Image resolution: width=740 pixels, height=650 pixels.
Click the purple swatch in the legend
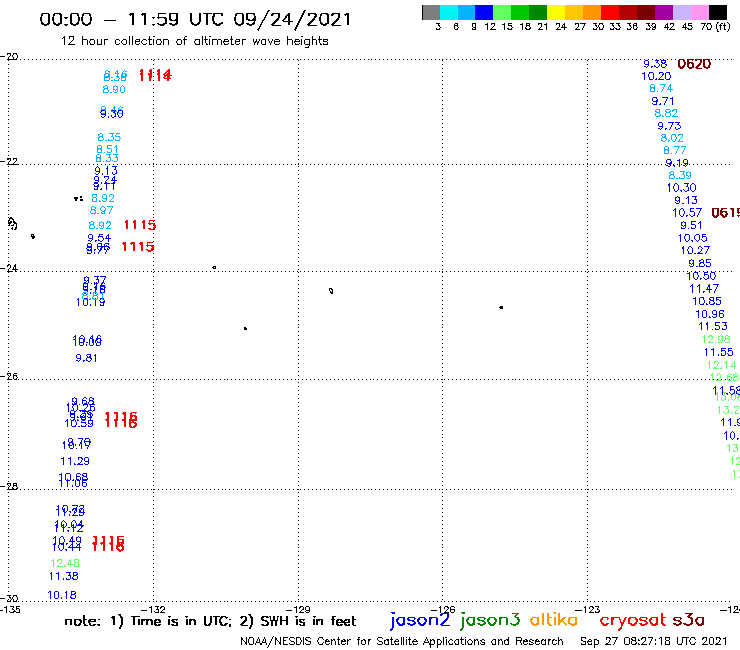click(x=664, y=13)
